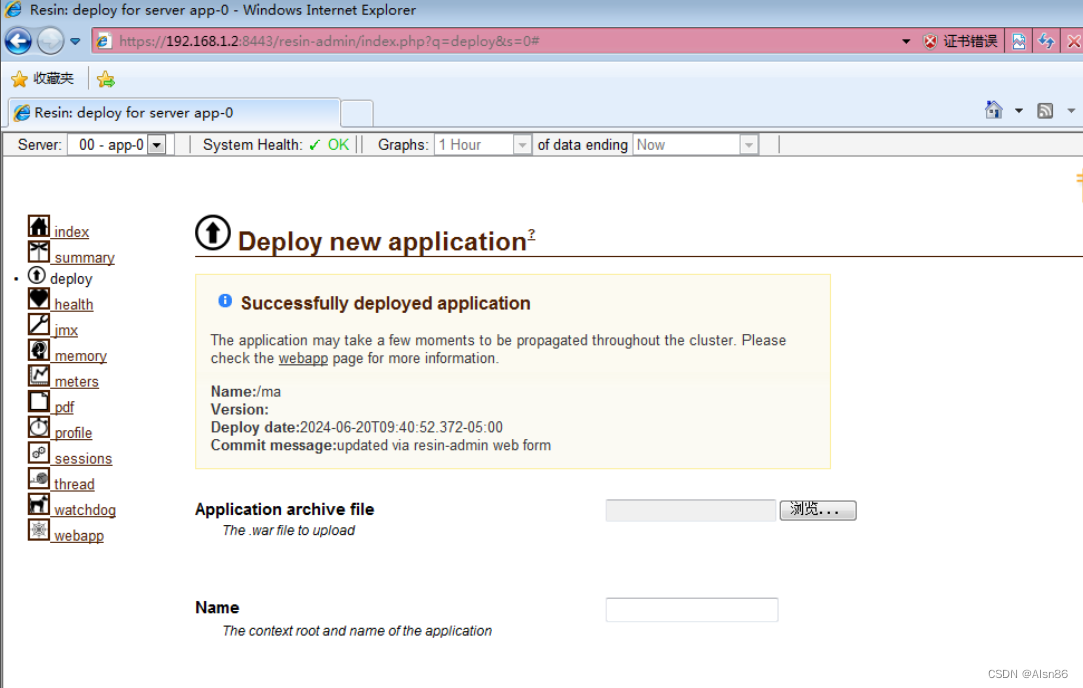
Task: Expand the feeds button dropdown arrow
Action: point(1071,111)
